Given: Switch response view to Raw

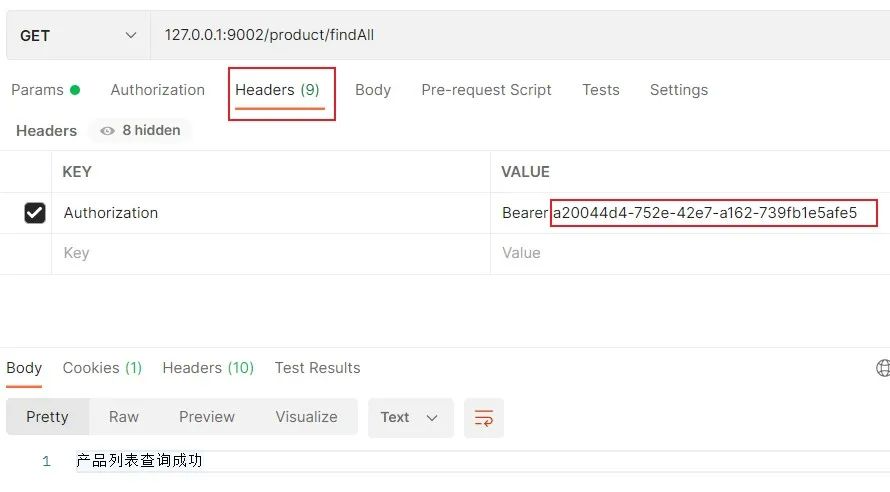Looking at the screenshot, I should (x=124, y=417).
